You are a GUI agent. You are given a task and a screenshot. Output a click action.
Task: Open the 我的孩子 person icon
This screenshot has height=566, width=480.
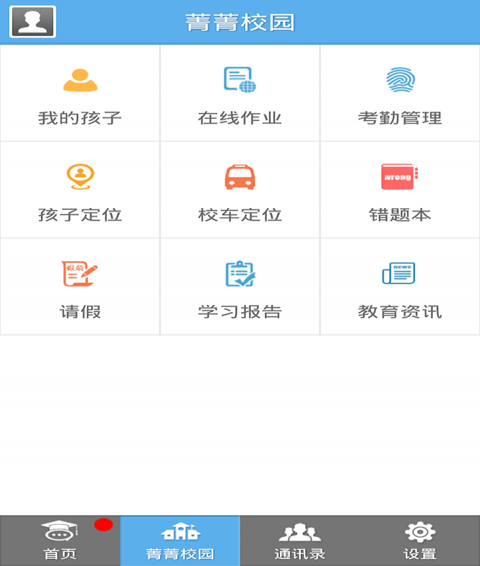pos(80,80)
